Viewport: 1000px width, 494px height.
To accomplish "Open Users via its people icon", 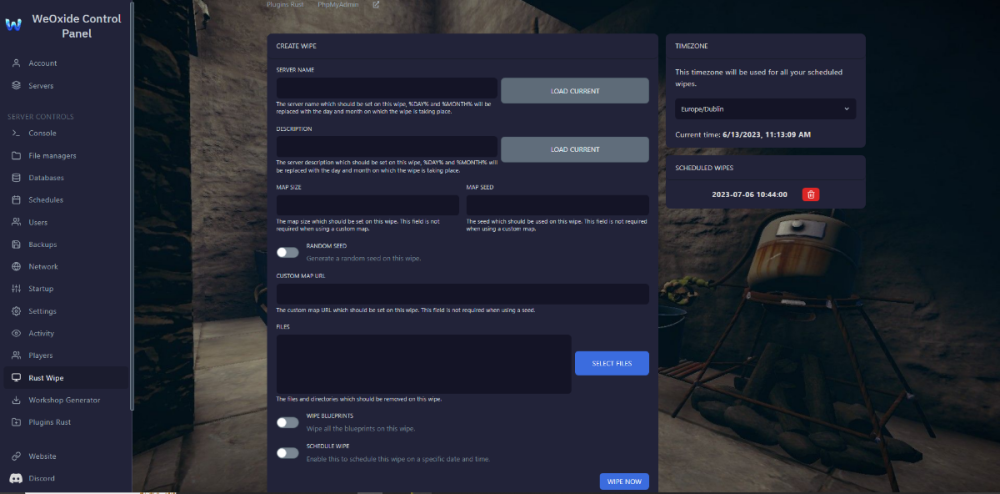I will pyautogui.click(x=16, y=222).
